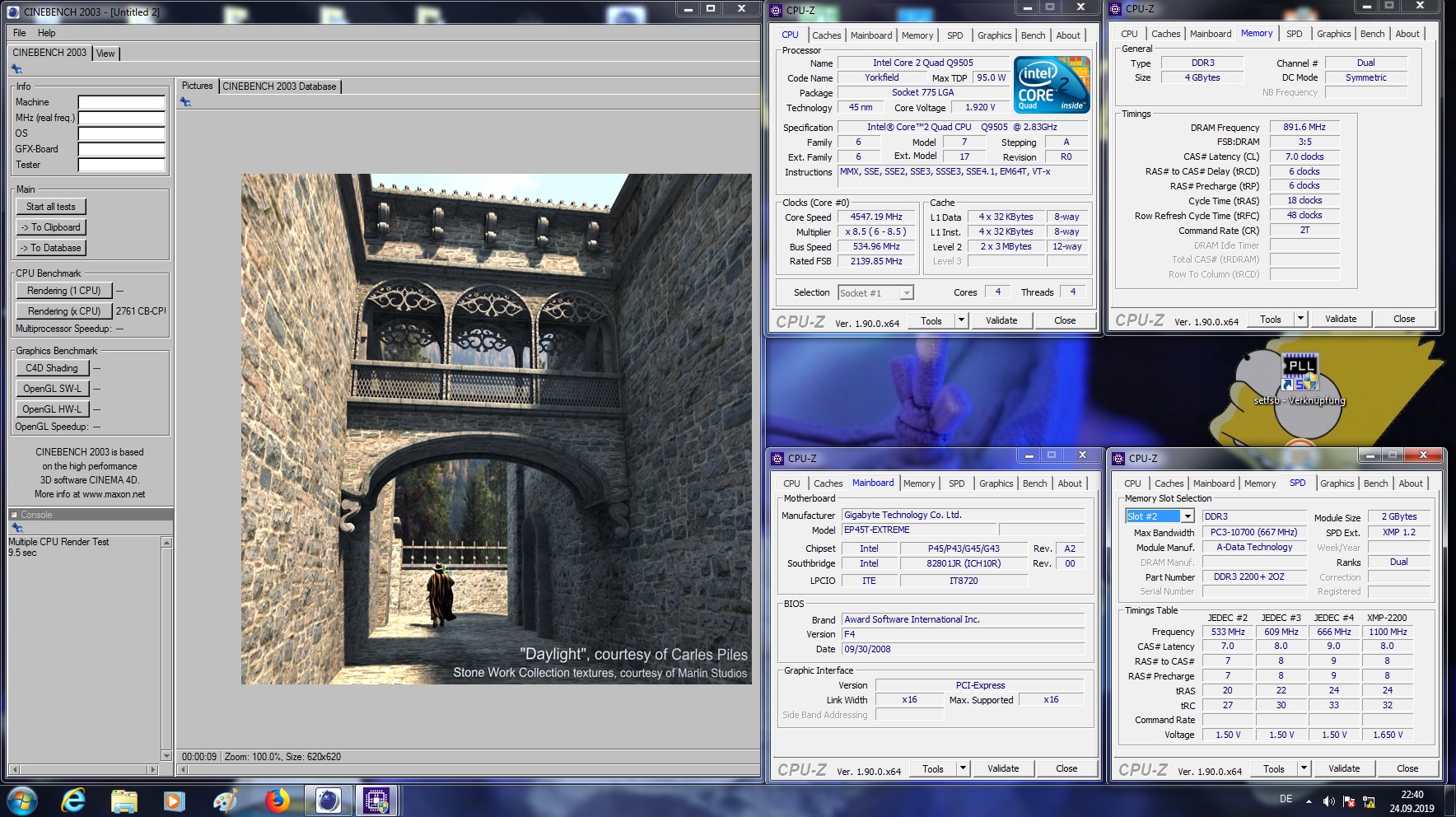Open Windows Media Player taskbar icon
This screenshot has width=1456, height=817.
pos(174,800)
